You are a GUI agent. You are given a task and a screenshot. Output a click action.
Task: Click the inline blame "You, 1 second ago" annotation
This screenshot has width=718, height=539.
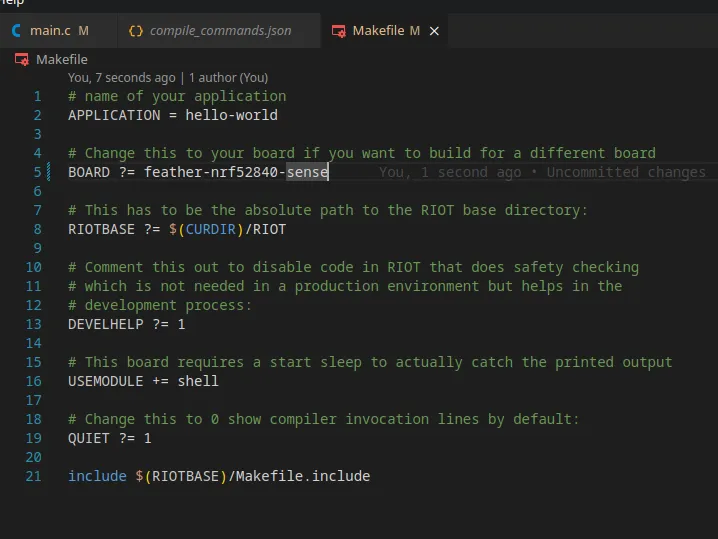point(450,172)
